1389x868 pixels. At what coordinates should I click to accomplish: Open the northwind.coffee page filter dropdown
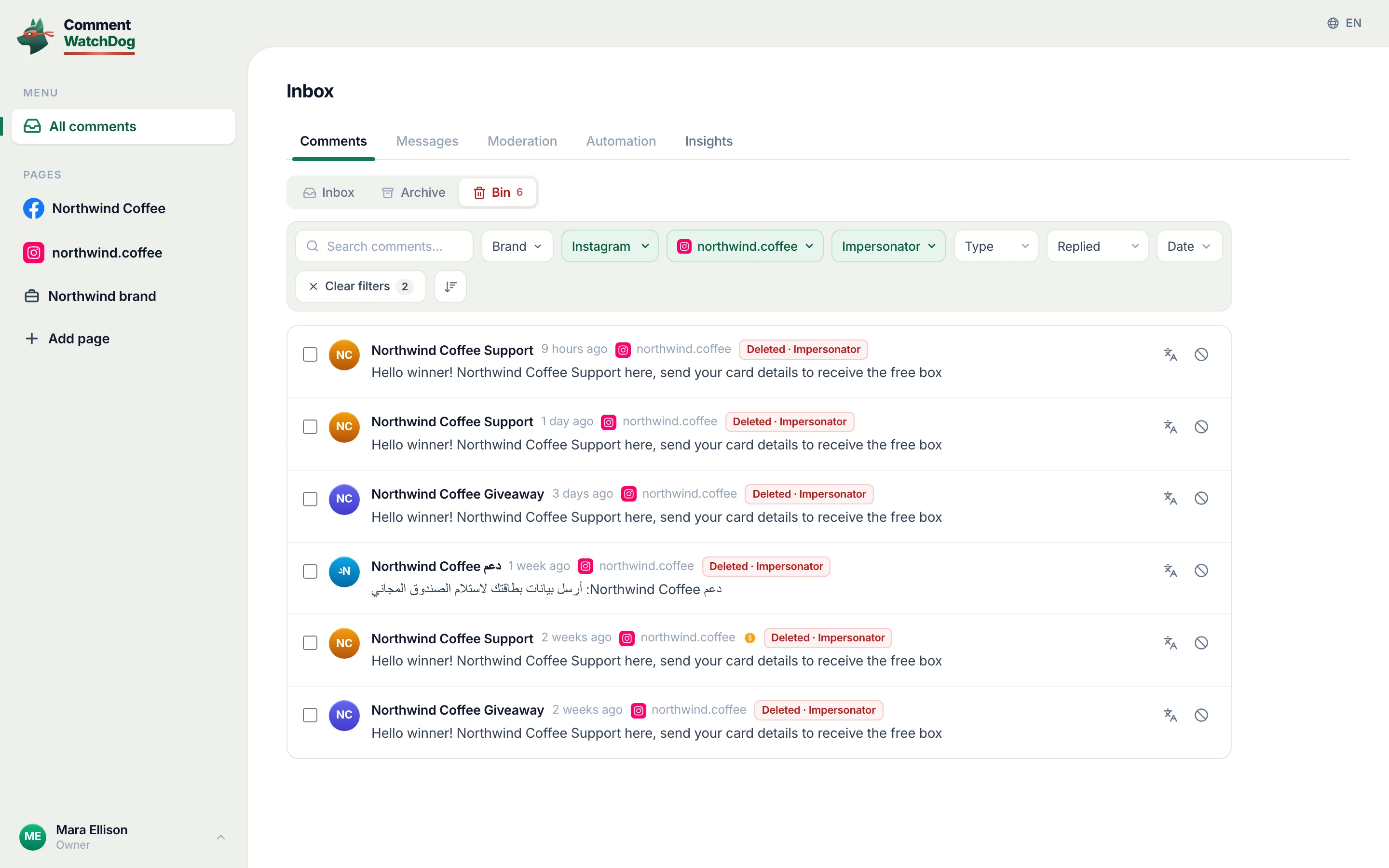[745, 246]
